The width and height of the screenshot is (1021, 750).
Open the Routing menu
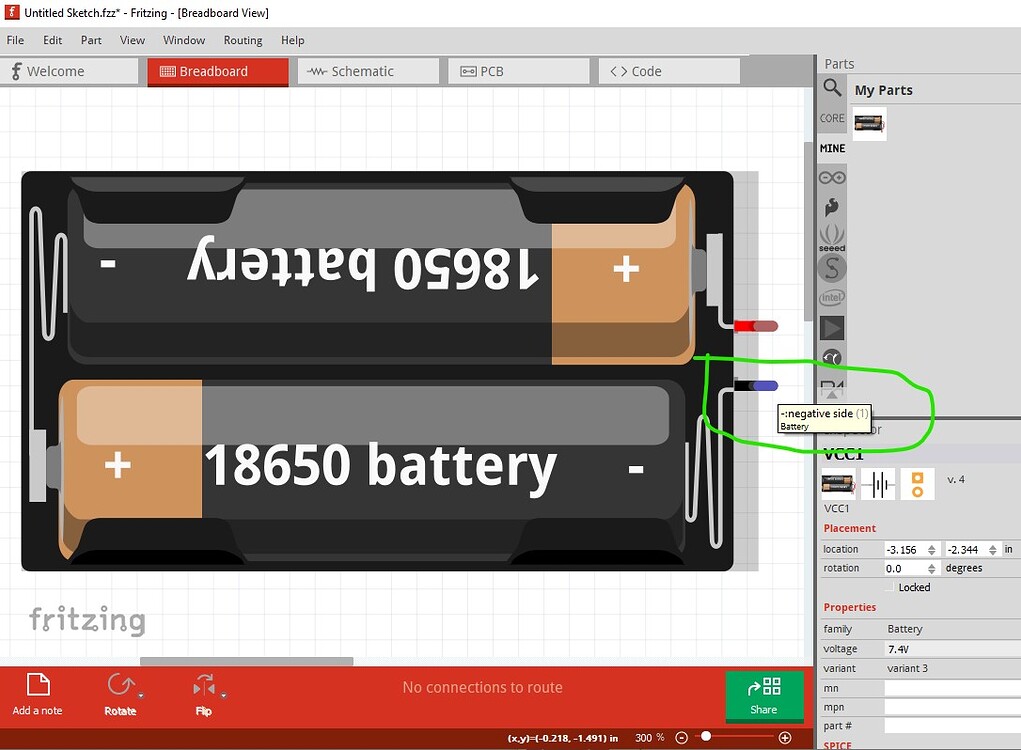(x=243, y=40)
